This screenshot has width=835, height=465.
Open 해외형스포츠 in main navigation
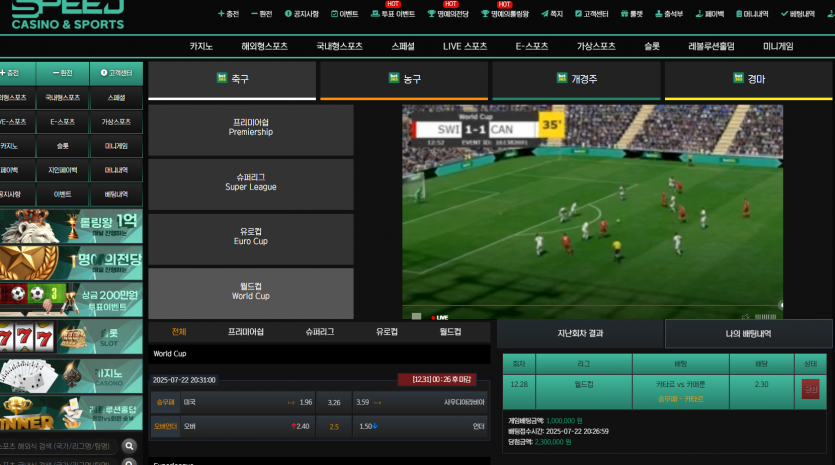(265, 46)
